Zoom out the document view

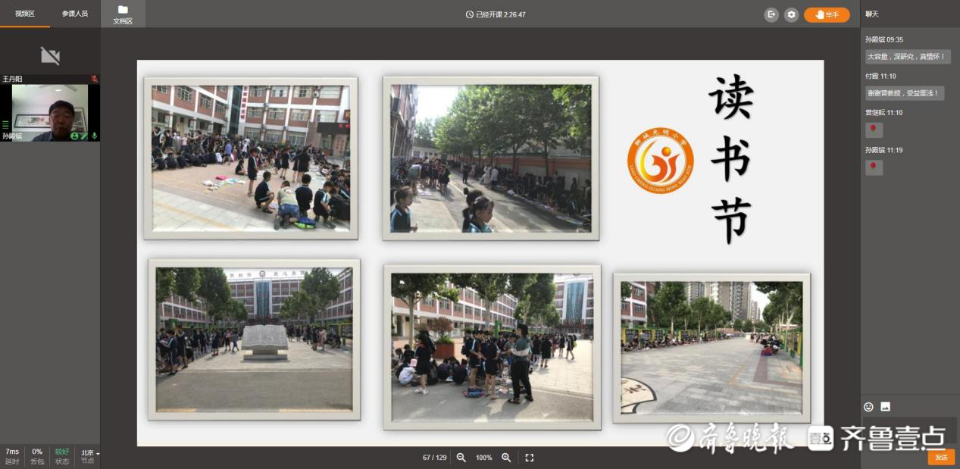point(461,457)
